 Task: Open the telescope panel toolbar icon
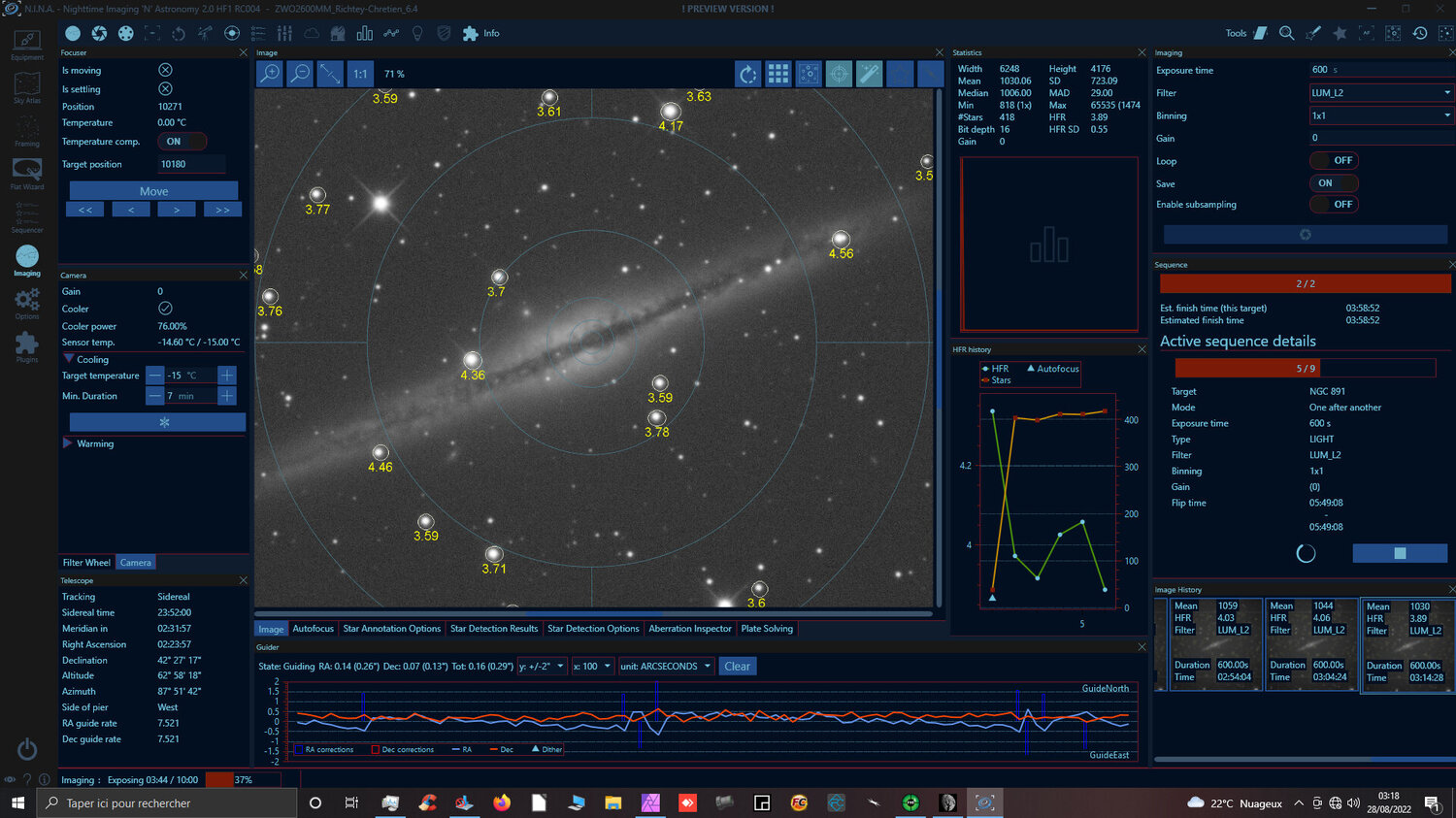(x=205, y=33)
